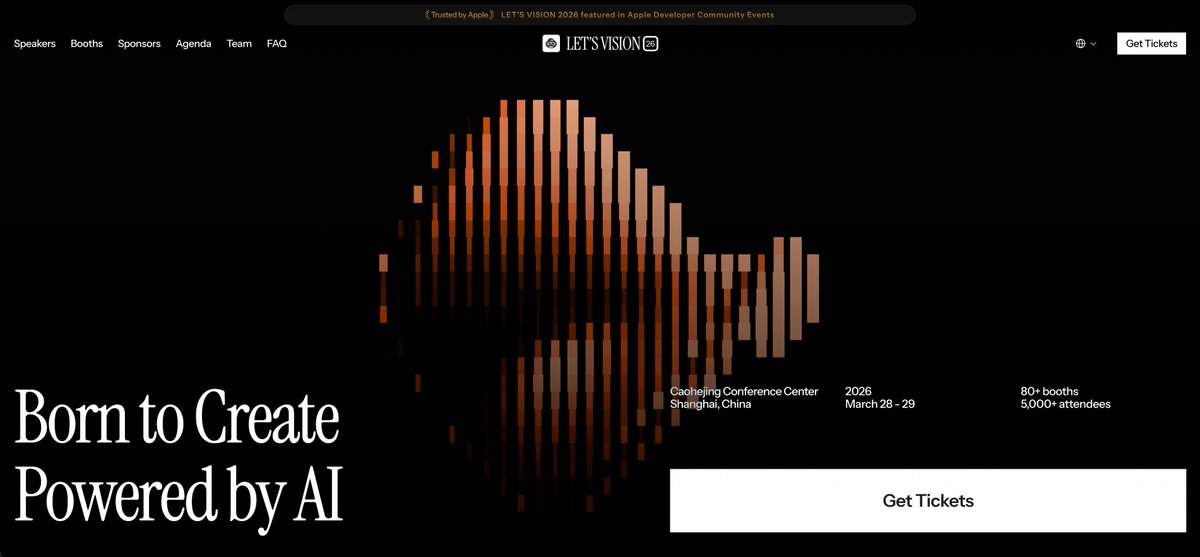Click the '2026' year text above the dates
The width and height of the screenshot is (1200, 557).
[858, 391]
